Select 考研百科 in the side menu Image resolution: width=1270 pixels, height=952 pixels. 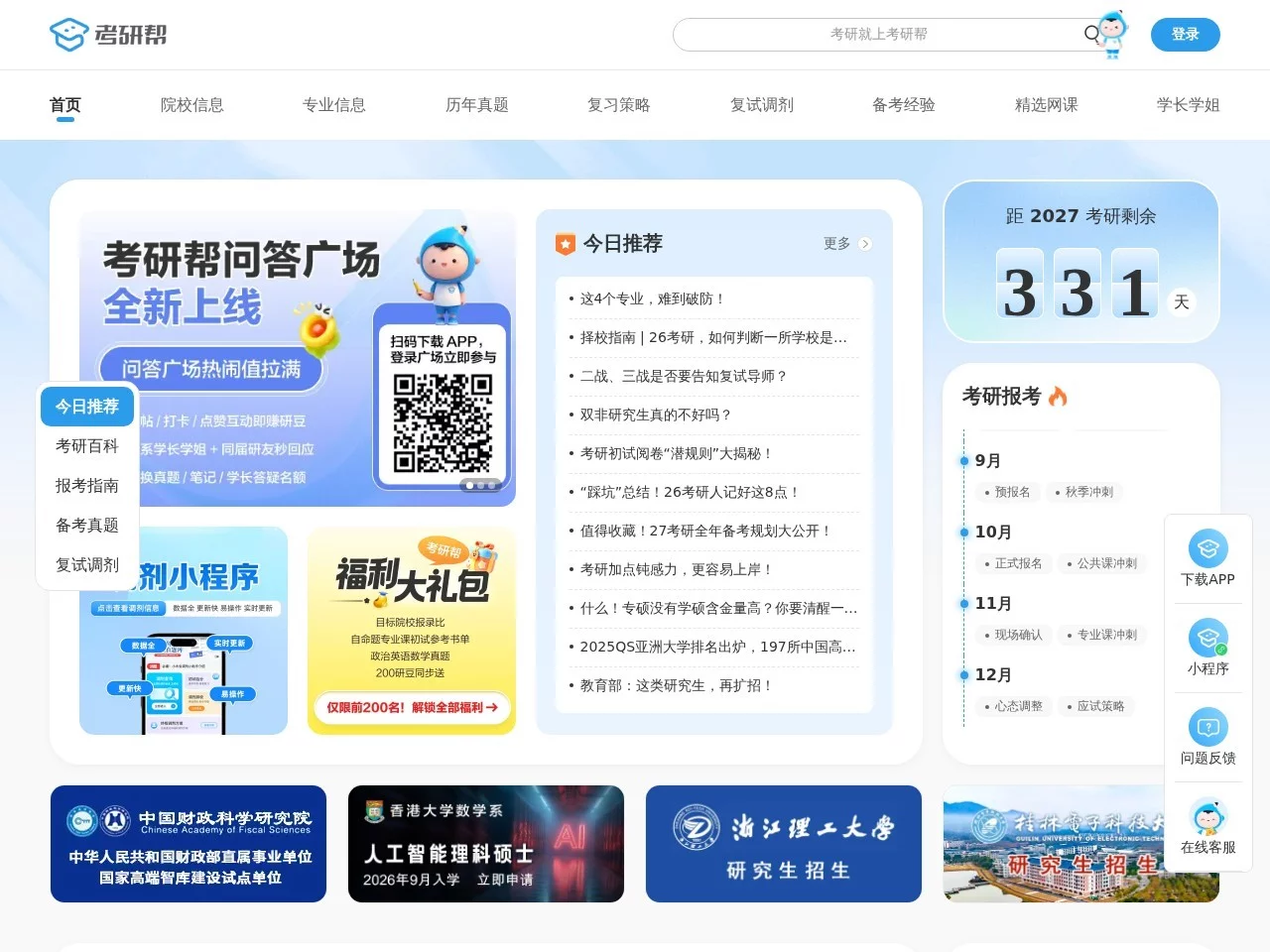coord(87,446)
